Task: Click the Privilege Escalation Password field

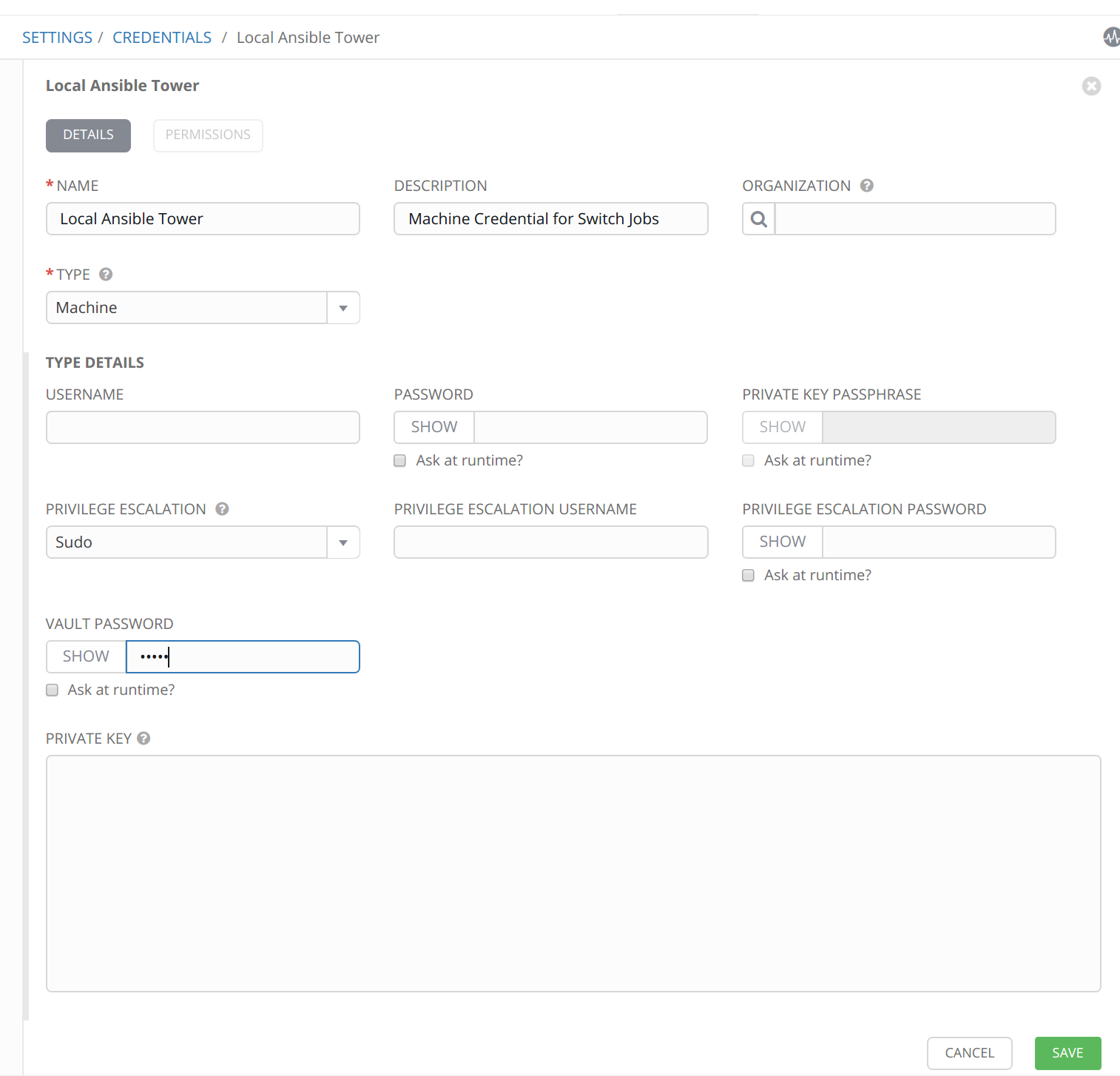Action: pos(939,542)
